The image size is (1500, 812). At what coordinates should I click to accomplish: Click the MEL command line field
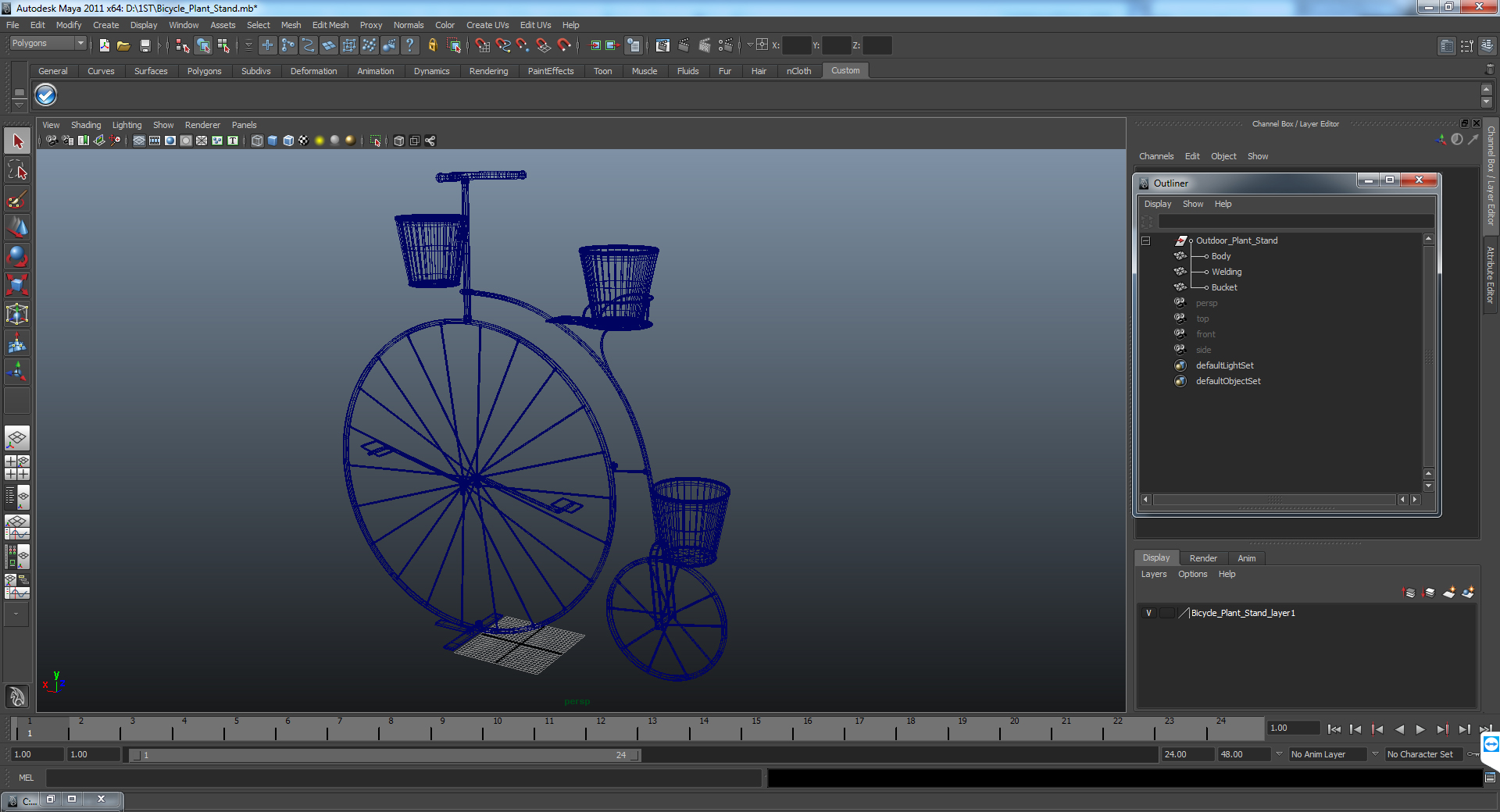coord(404,778)
